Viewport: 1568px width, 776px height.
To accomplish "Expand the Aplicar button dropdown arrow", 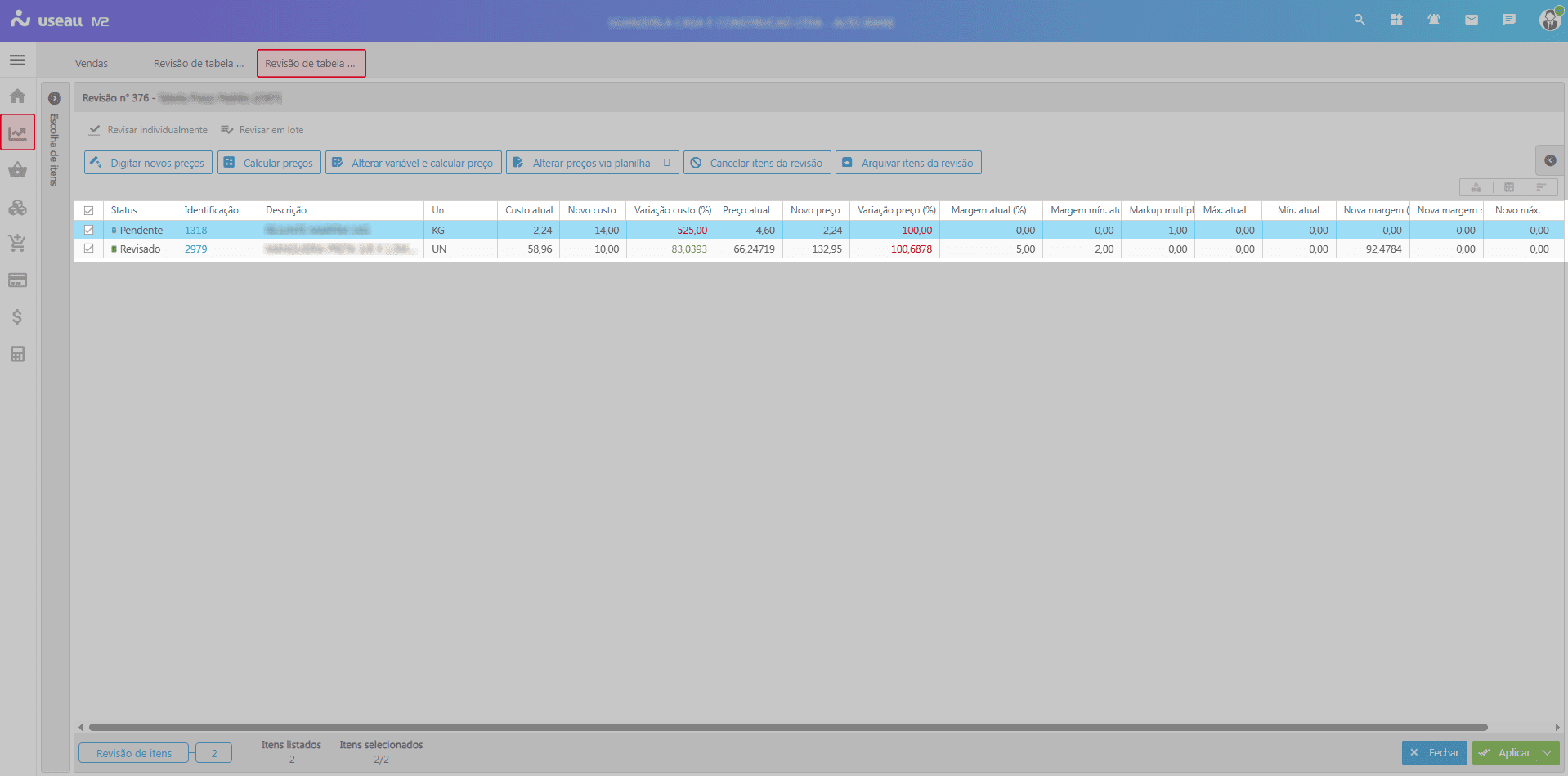I will point(1547,753).
